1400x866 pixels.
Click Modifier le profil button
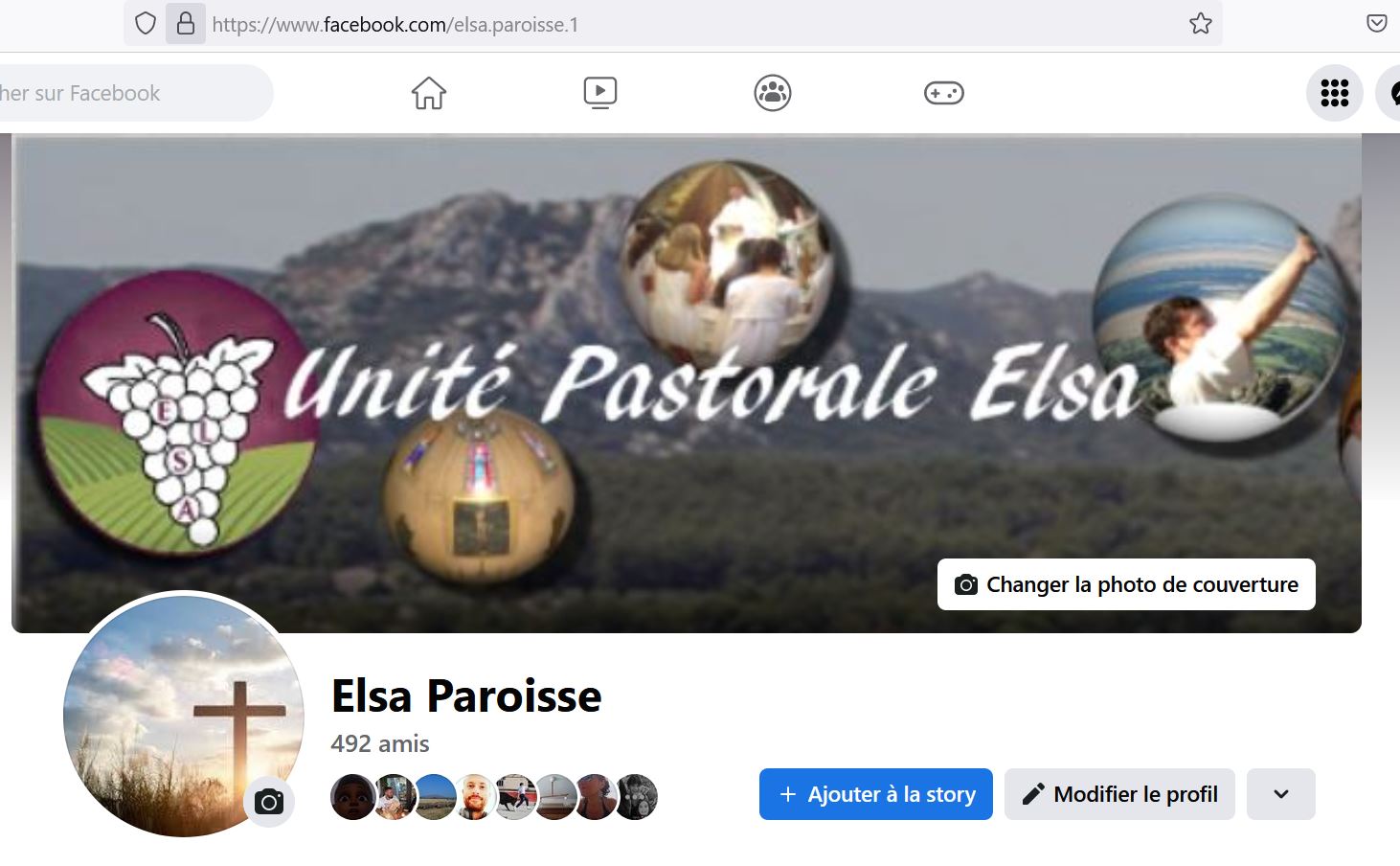pyautogui.click(x=1119, y=794)
